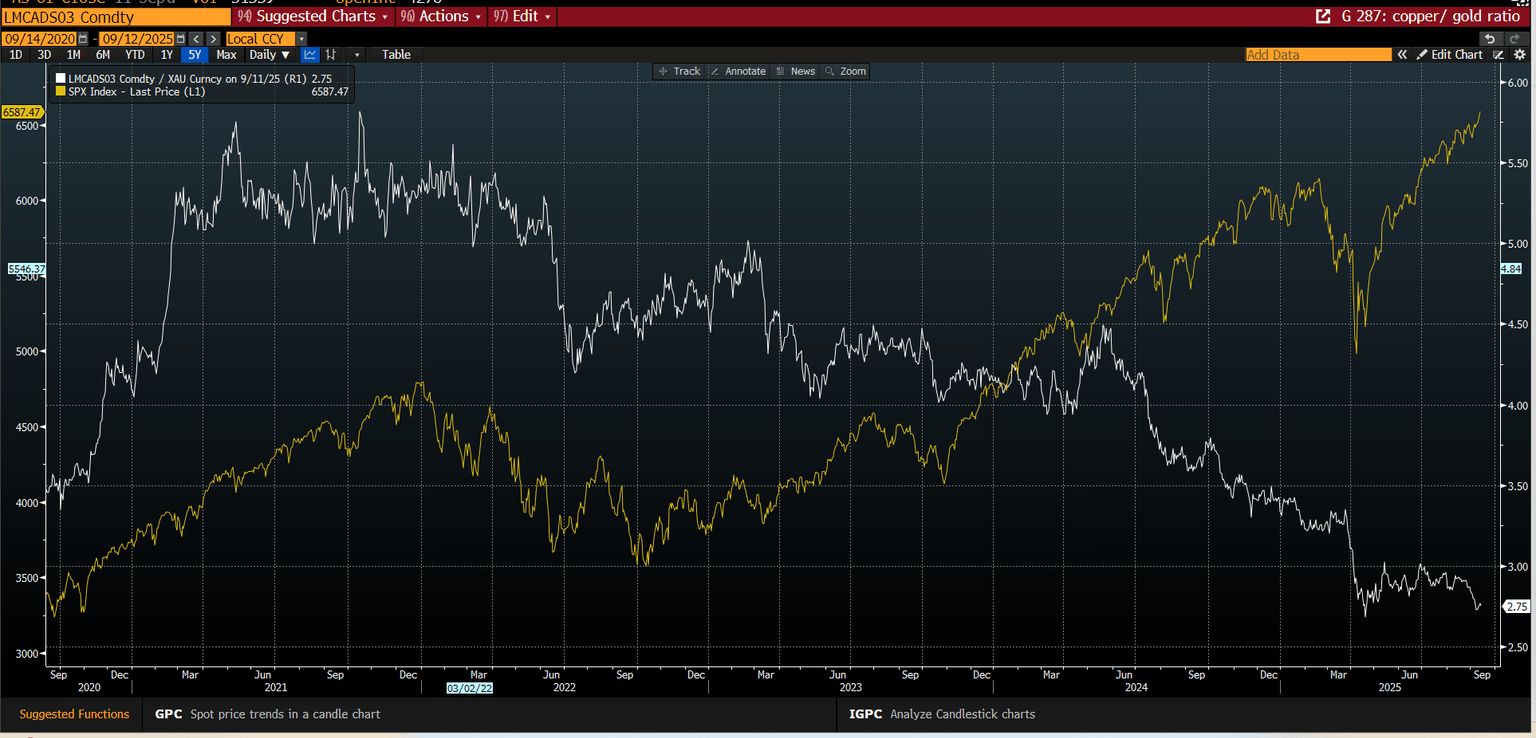Expand the Daily periodicity dropdown
1536x738 pixels.
(x=270, y=55)
